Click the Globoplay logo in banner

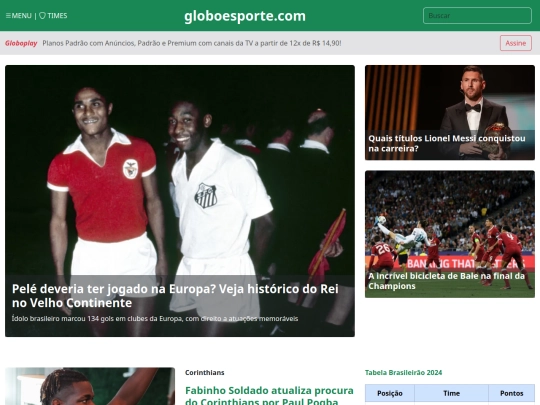click(x=21, y=43)
